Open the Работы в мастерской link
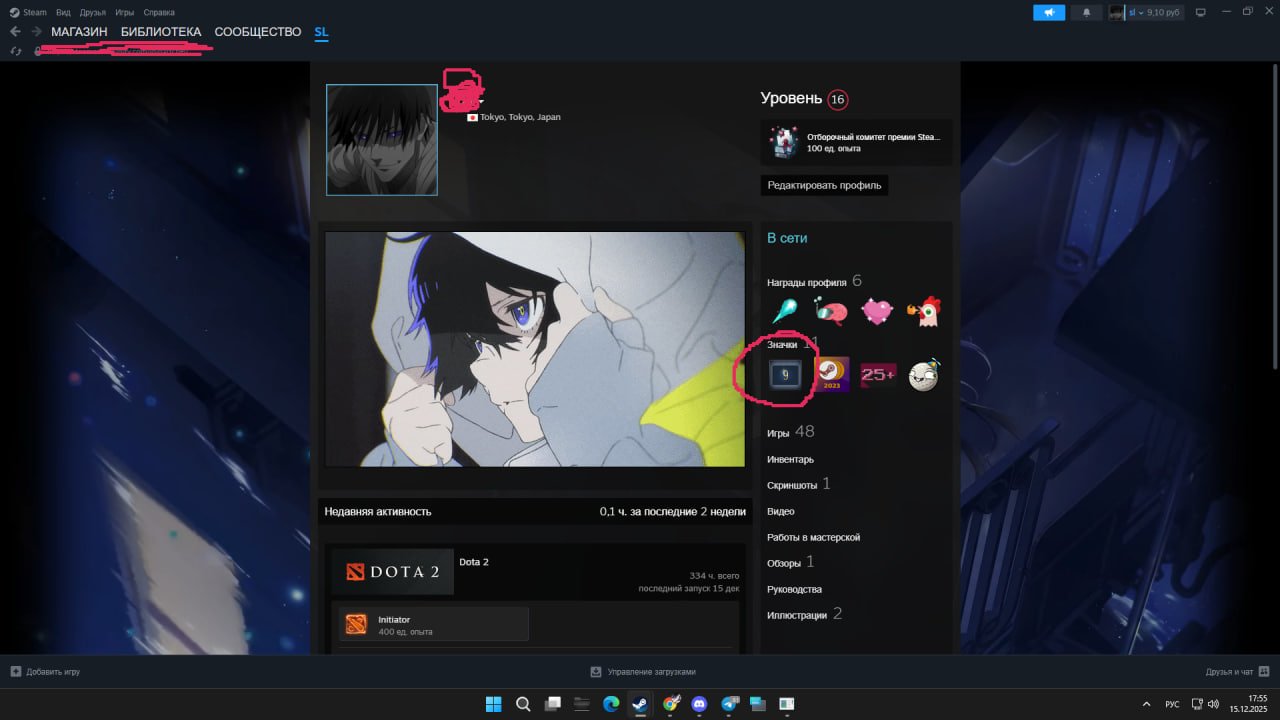 [813, 537]
